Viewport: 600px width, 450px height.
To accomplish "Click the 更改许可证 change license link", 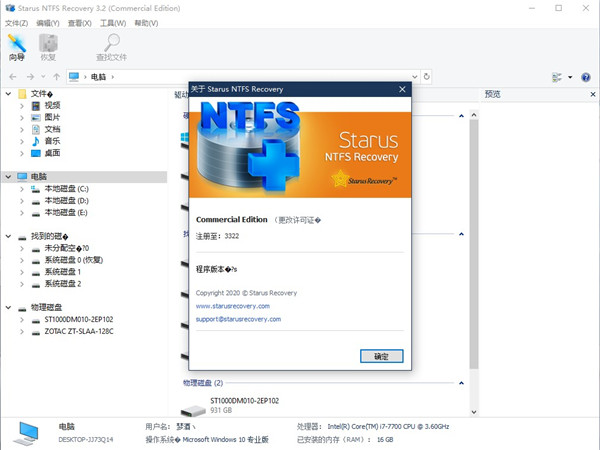I will pyautogui.click(x=297, y=220).
